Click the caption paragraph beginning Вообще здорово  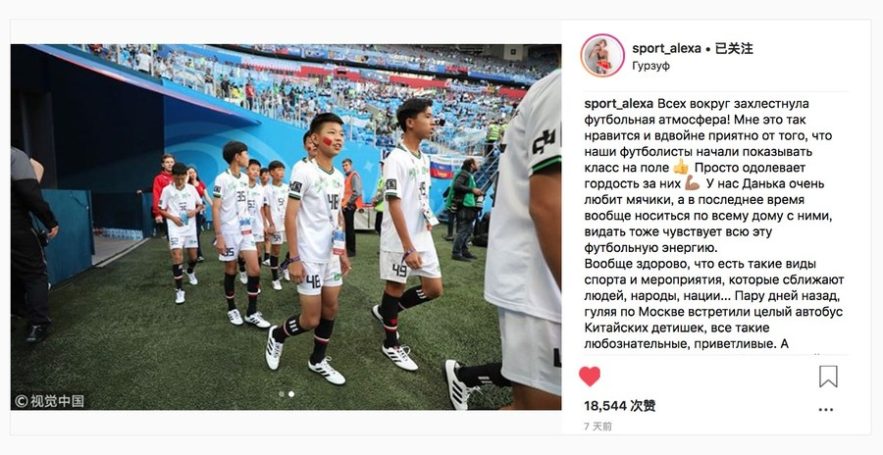point(714,304)
